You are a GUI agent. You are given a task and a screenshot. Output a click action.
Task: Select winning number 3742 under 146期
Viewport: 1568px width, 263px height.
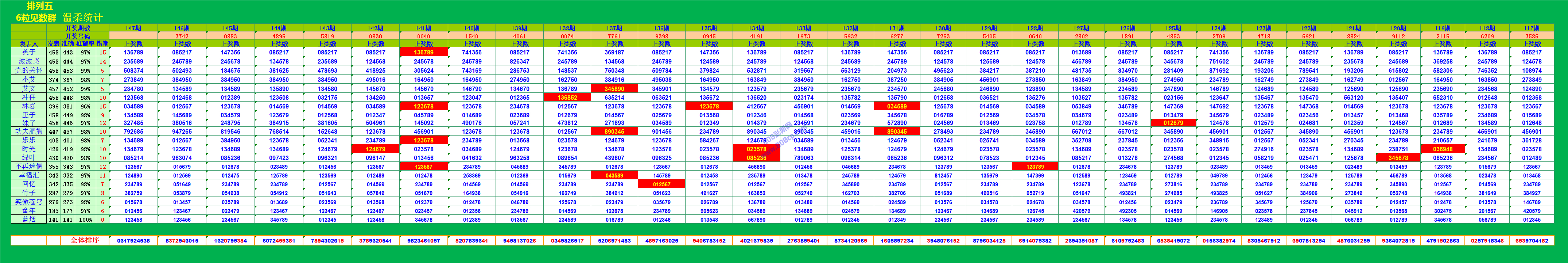[181, 36]
